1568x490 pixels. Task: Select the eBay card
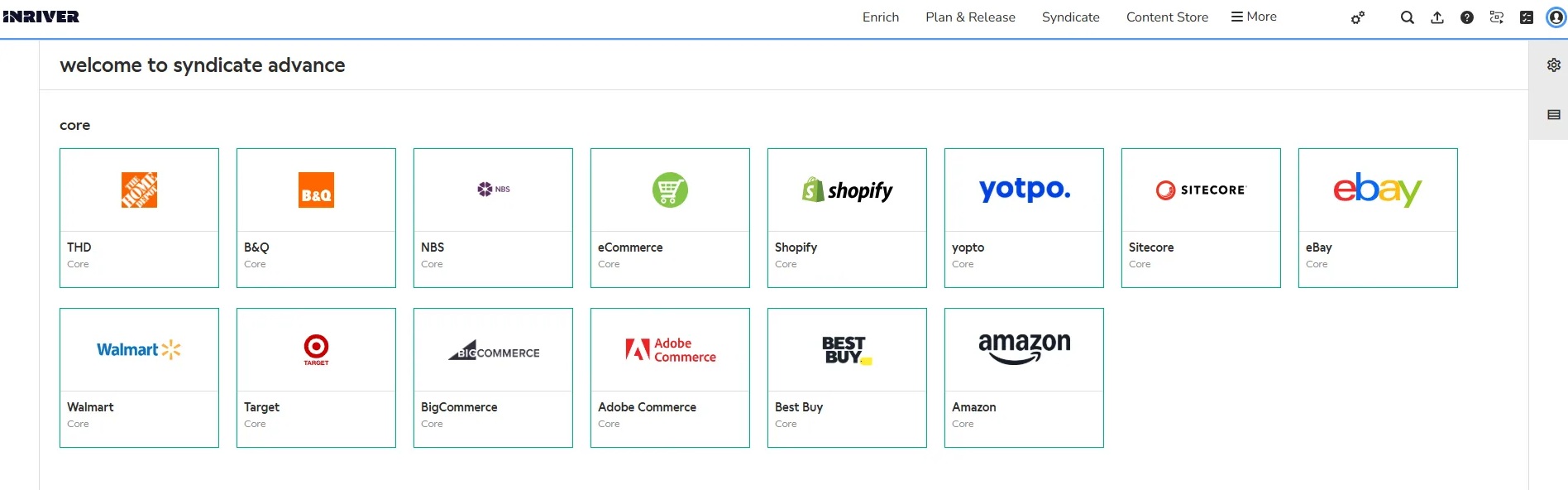(1378, 218)
